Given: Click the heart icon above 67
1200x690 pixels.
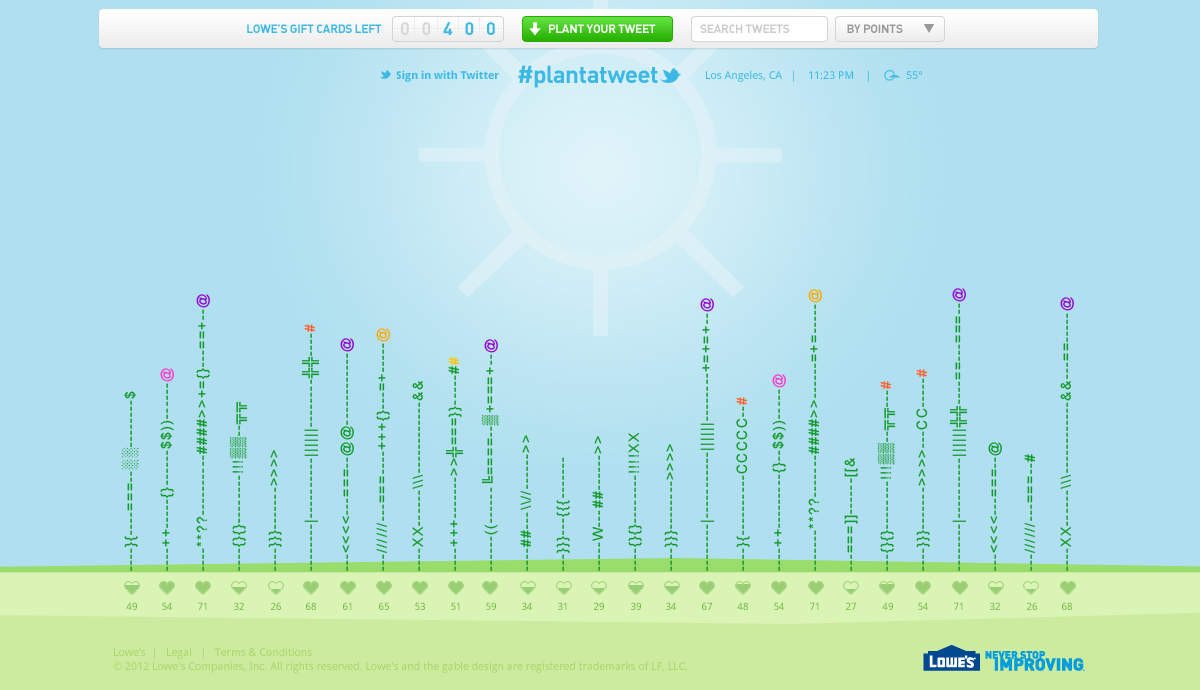Looking at the screenshot, I should tap(707, 588).
